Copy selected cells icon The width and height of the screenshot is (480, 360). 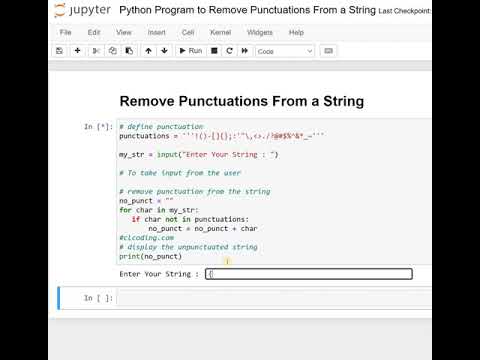point(113,51)
